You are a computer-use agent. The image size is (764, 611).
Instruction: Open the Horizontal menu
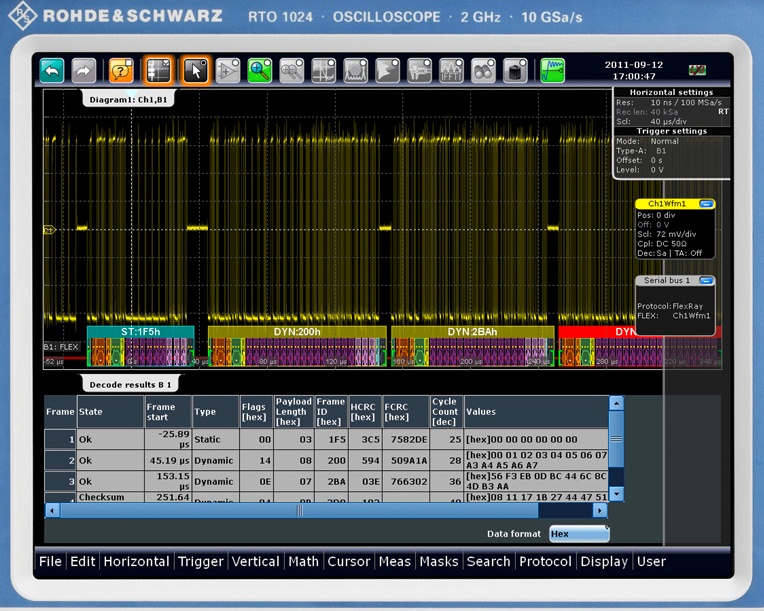coord(136,561)
